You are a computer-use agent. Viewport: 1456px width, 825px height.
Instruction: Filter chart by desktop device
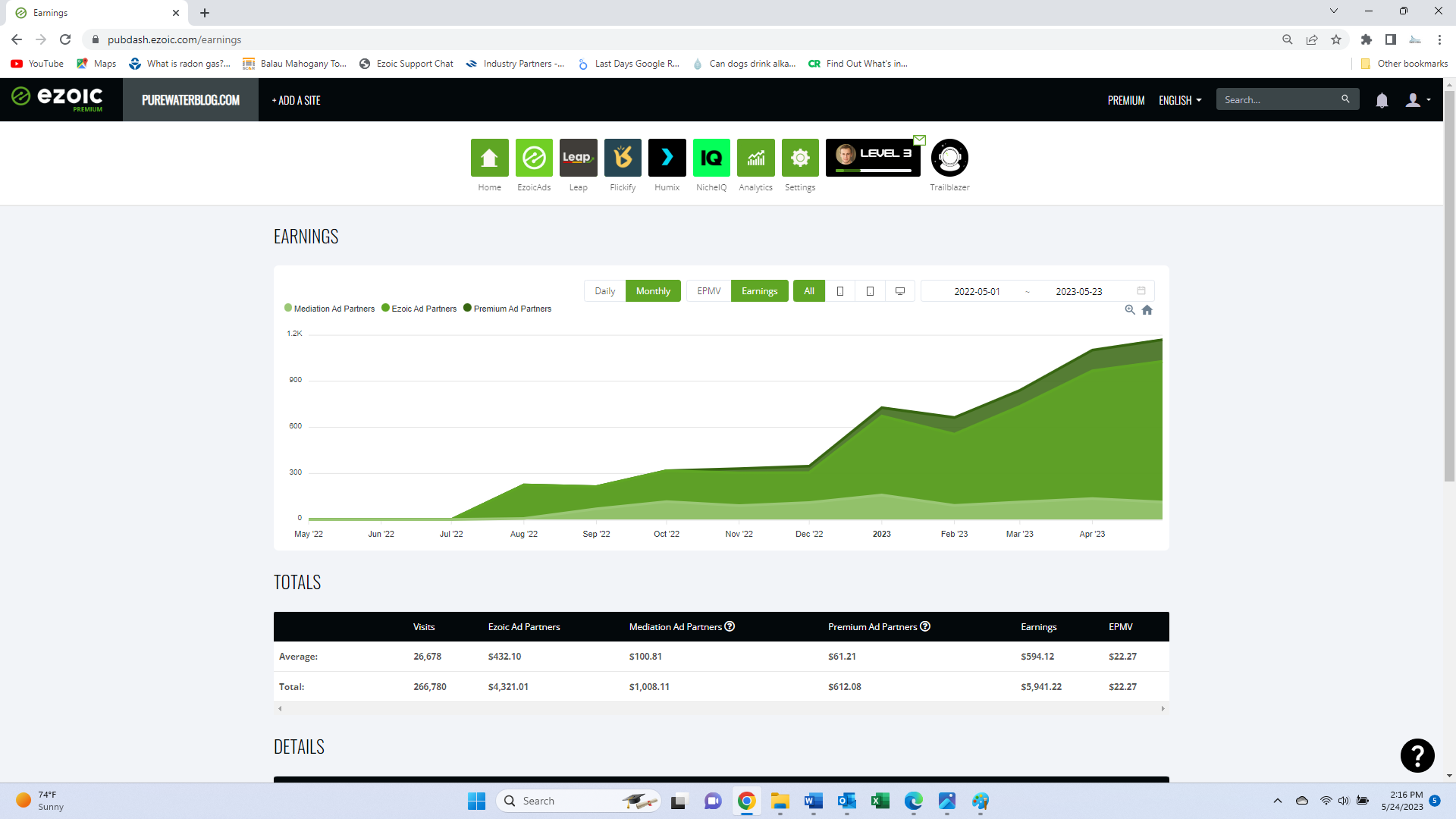[x=900, y=291]
